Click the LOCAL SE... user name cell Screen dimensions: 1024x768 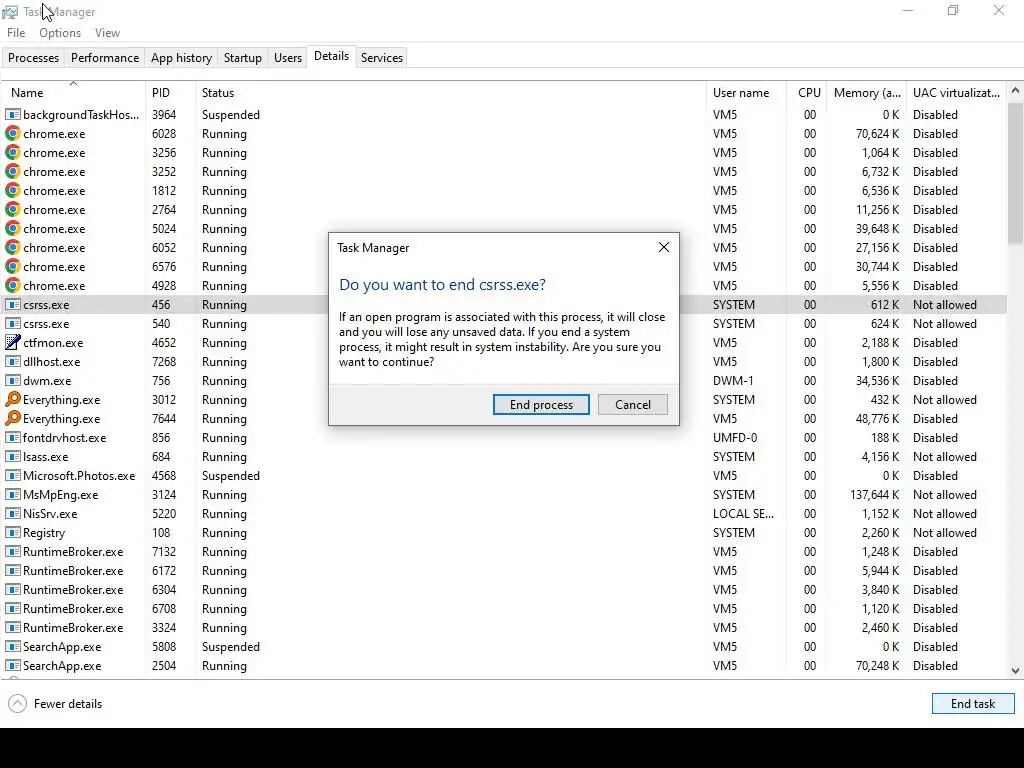(x=743, y=514)
